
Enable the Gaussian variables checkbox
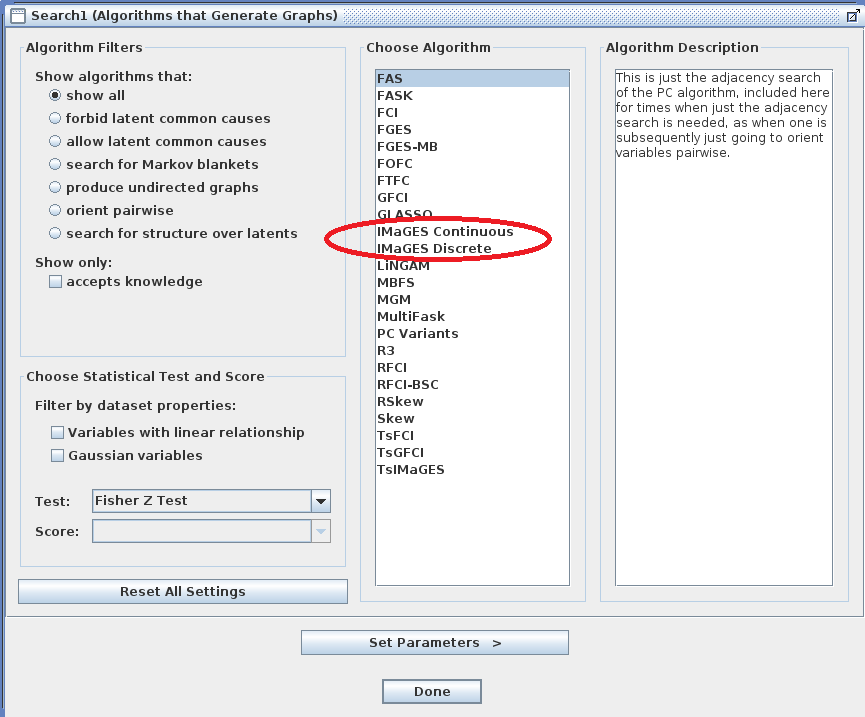57,455
